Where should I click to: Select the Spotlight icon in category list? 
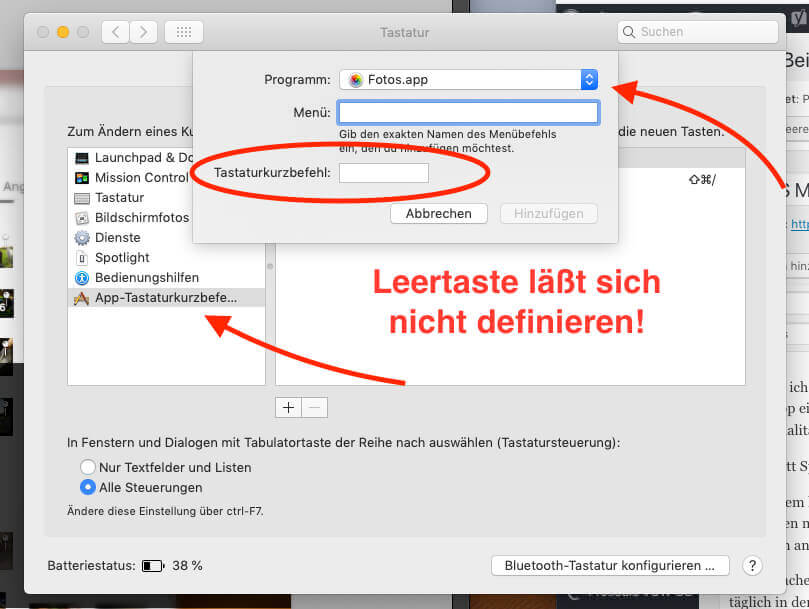click(82, 258)
